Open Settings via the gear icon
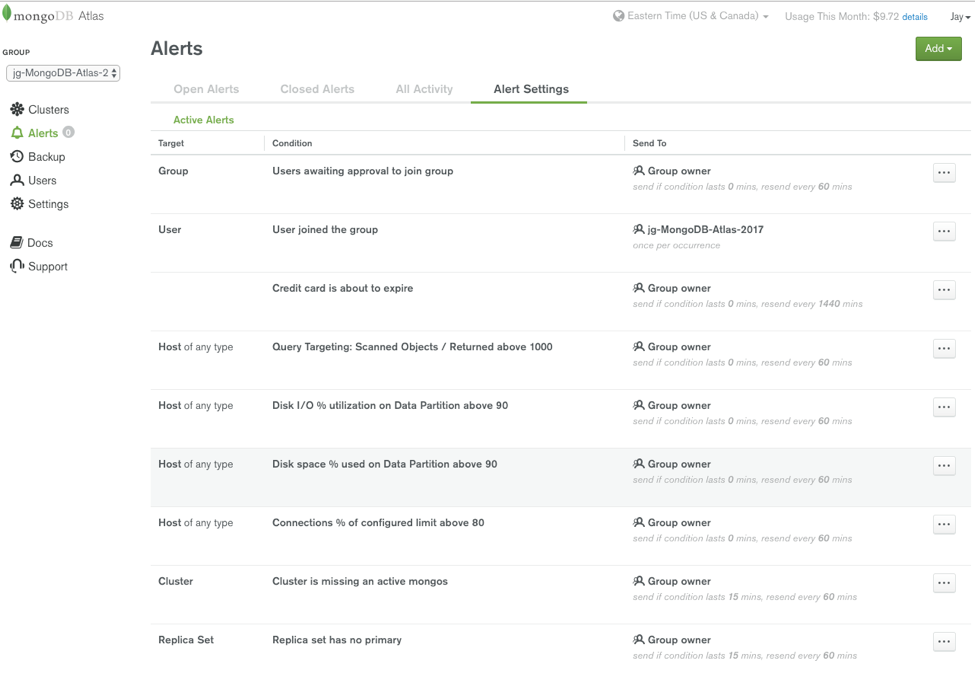This screenshot has height=677, width=975. tap(17, 204)
